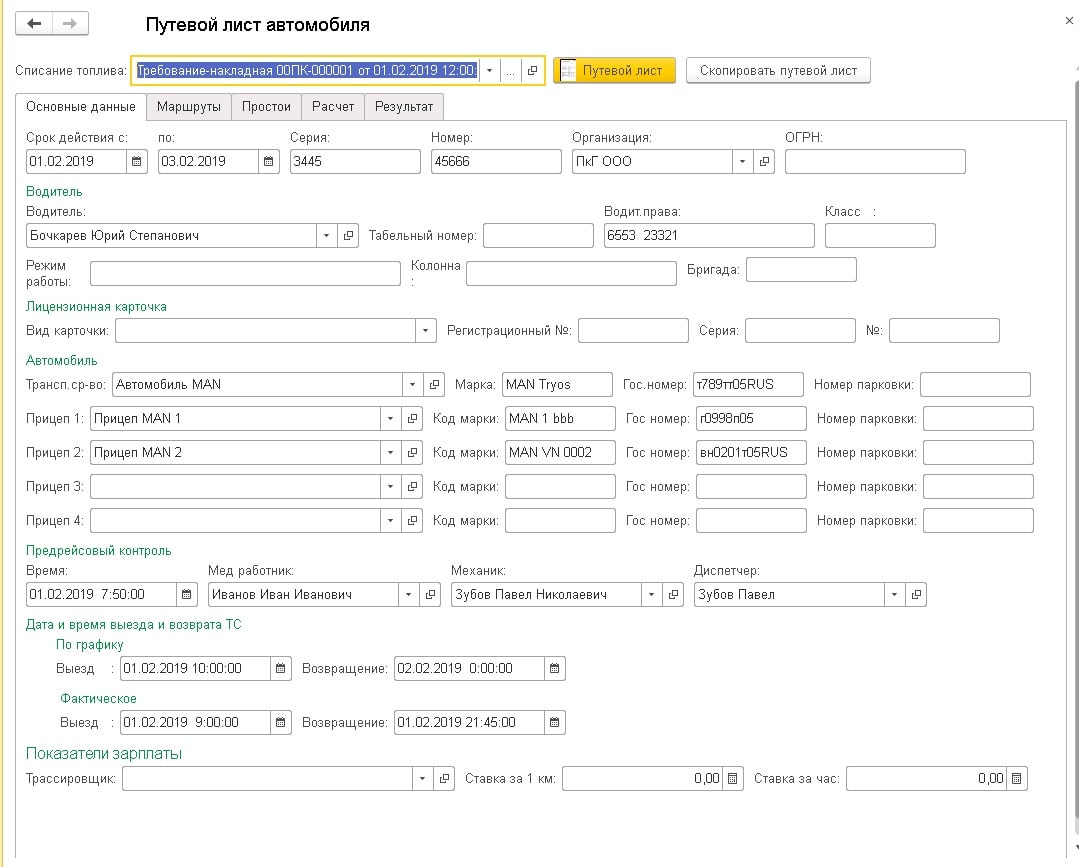Open calendar for Фактическое Выезд

coord(280,722)
